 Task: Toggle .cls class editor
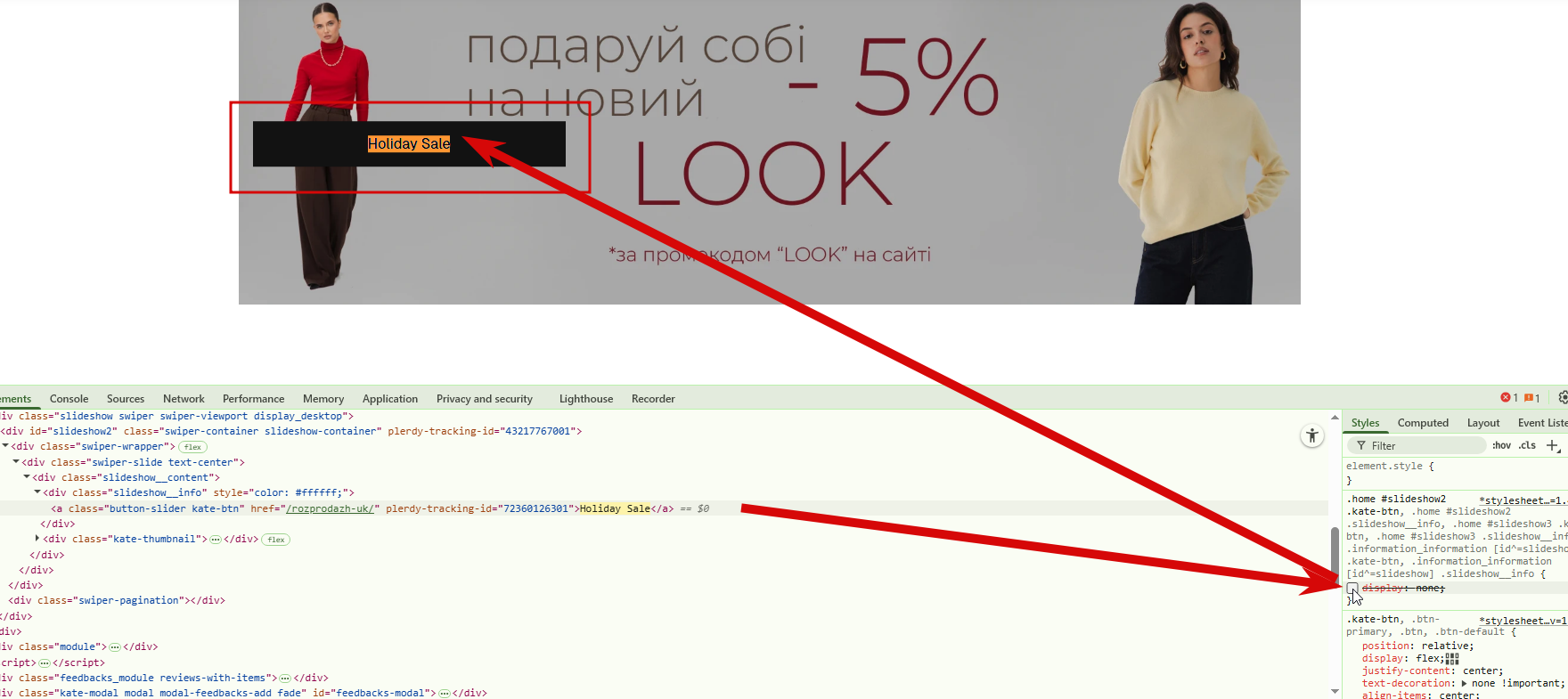[x=1528, y=445]
